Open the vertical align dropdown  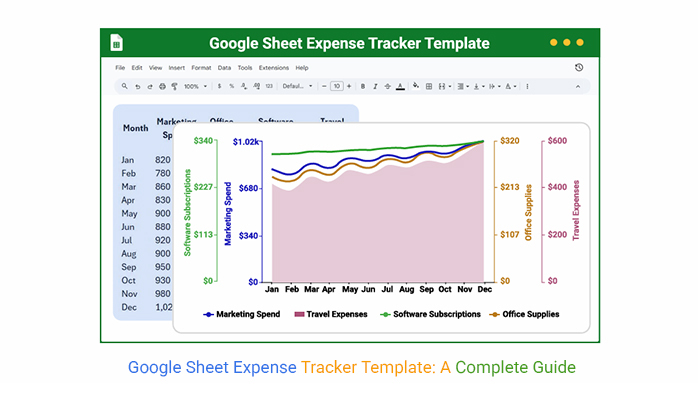479,86
